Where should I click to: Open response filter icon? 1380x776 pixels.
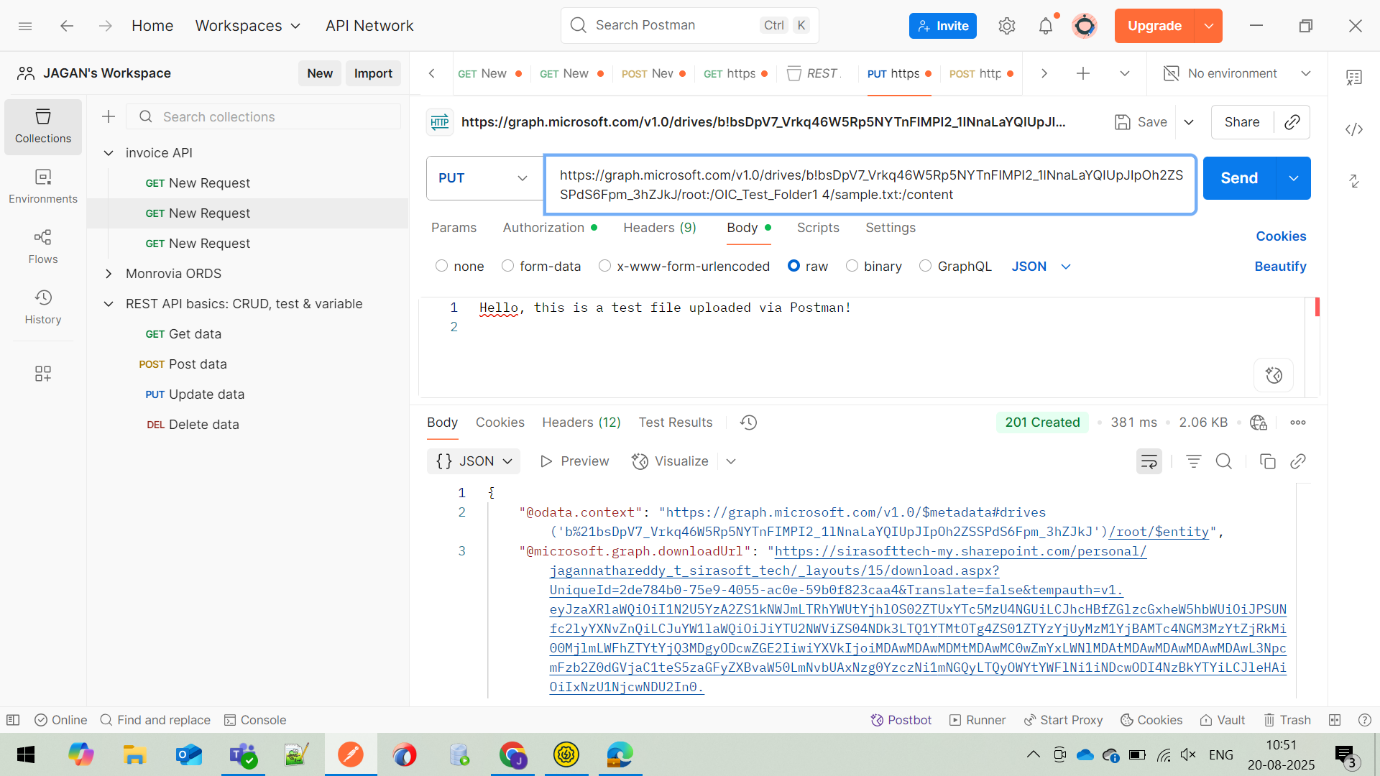1193,461
